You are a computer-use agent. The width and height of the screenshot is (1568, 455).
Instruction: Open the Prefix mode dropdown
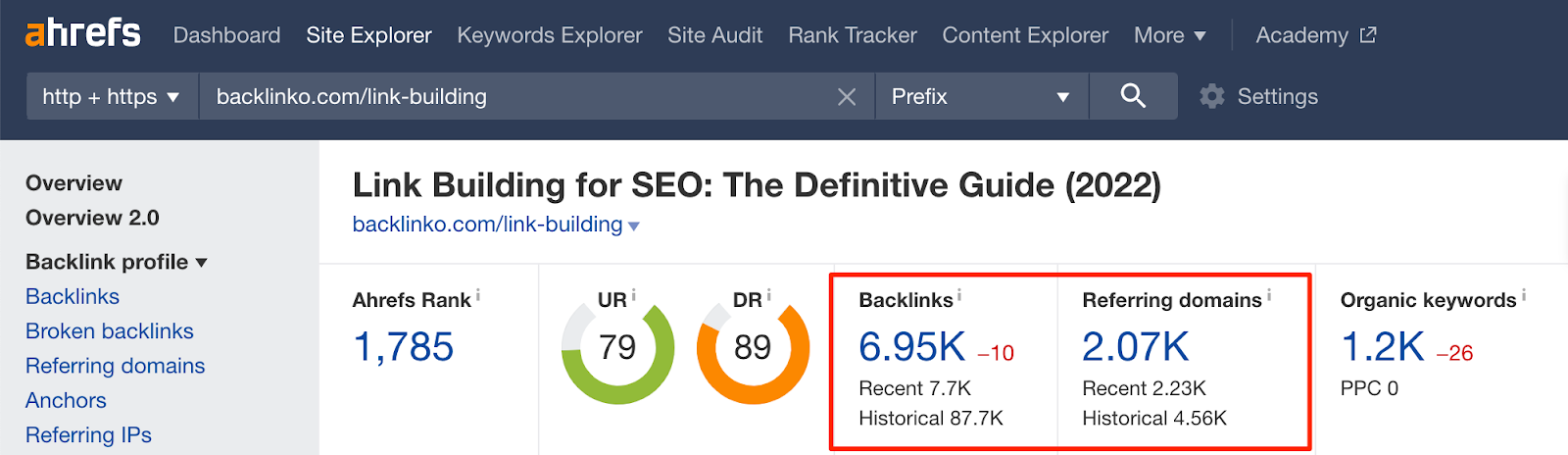tap(980, 96)
